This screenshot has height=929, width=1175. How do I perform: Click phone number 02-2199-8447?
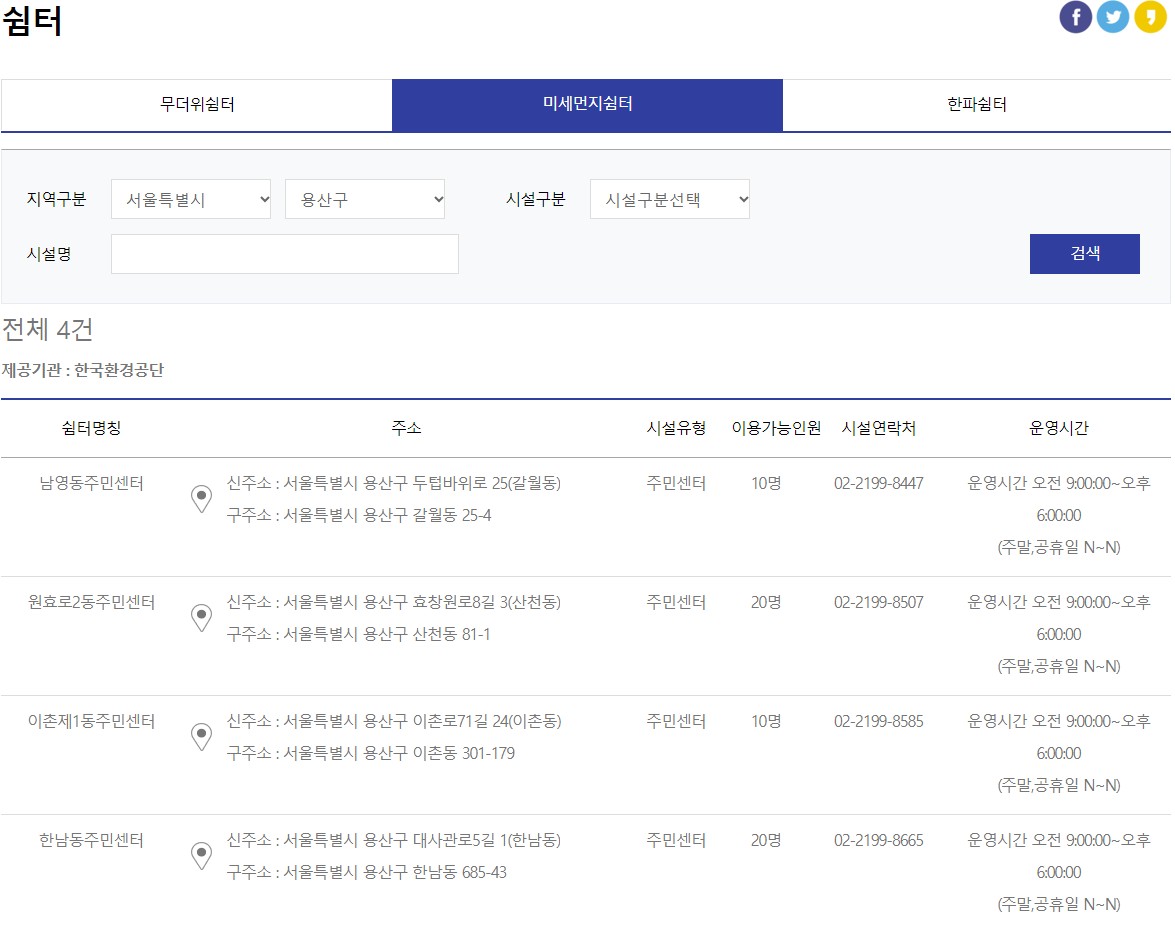[x=880, y=483]
